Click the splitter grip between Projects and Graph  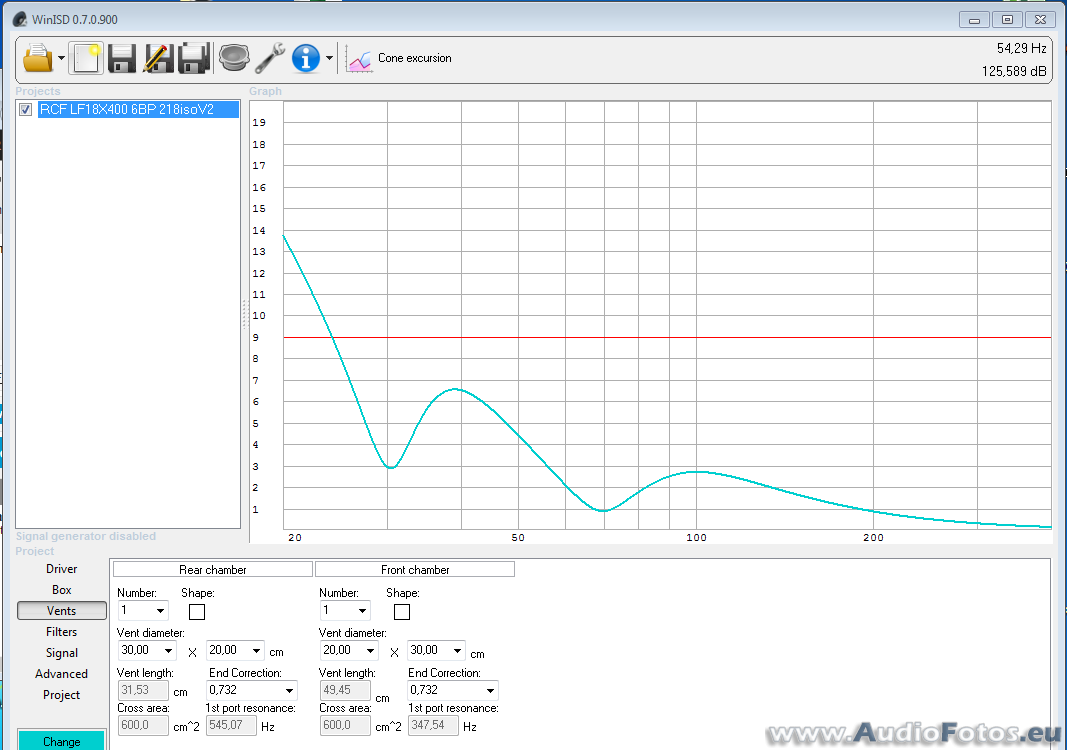245,314
